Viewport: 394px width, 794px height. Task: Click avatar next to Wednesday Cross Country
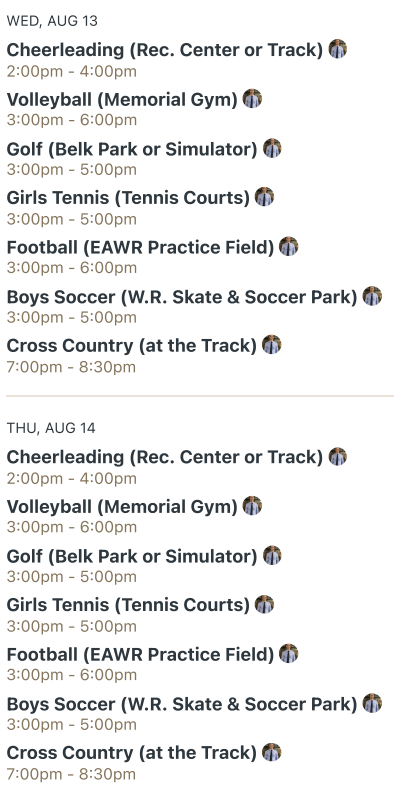(x=271, y=344)
